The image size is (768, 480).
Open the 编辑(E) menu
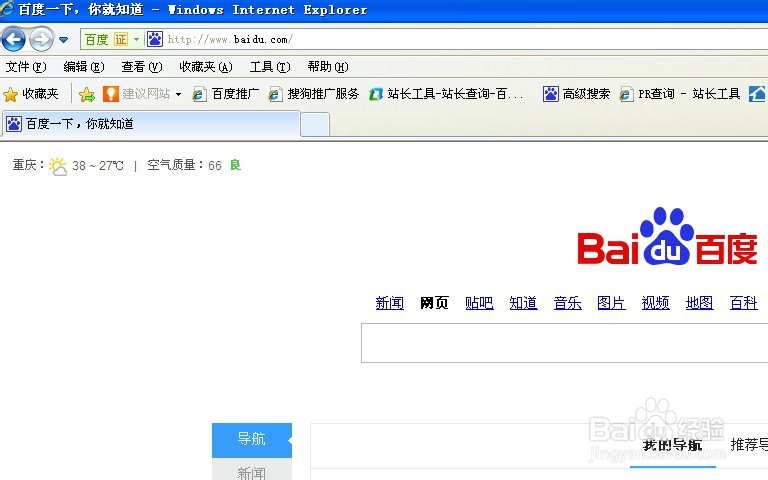tap(84, 67)
